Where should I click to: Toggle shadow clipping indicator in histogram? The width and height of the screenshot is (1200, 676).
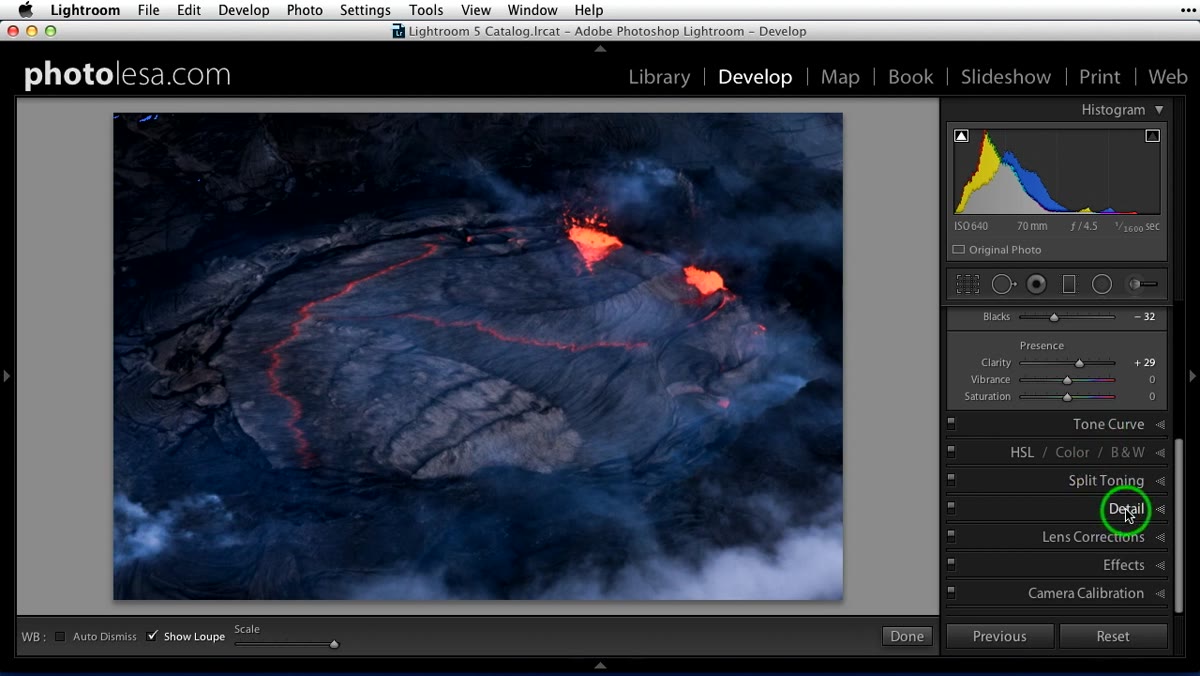click(961, 136)
